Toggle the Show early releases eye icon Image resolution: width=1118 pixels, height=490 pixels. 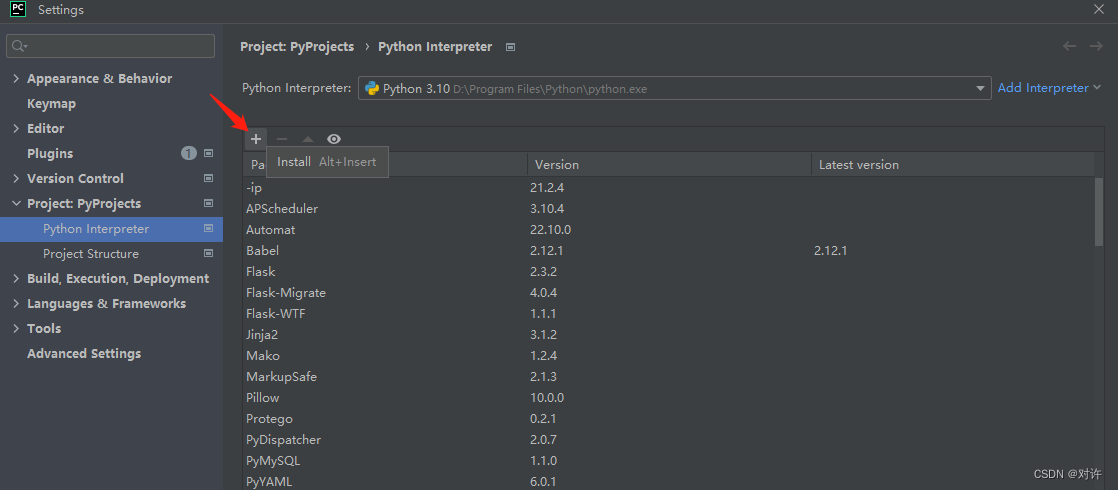pos(334,139)
